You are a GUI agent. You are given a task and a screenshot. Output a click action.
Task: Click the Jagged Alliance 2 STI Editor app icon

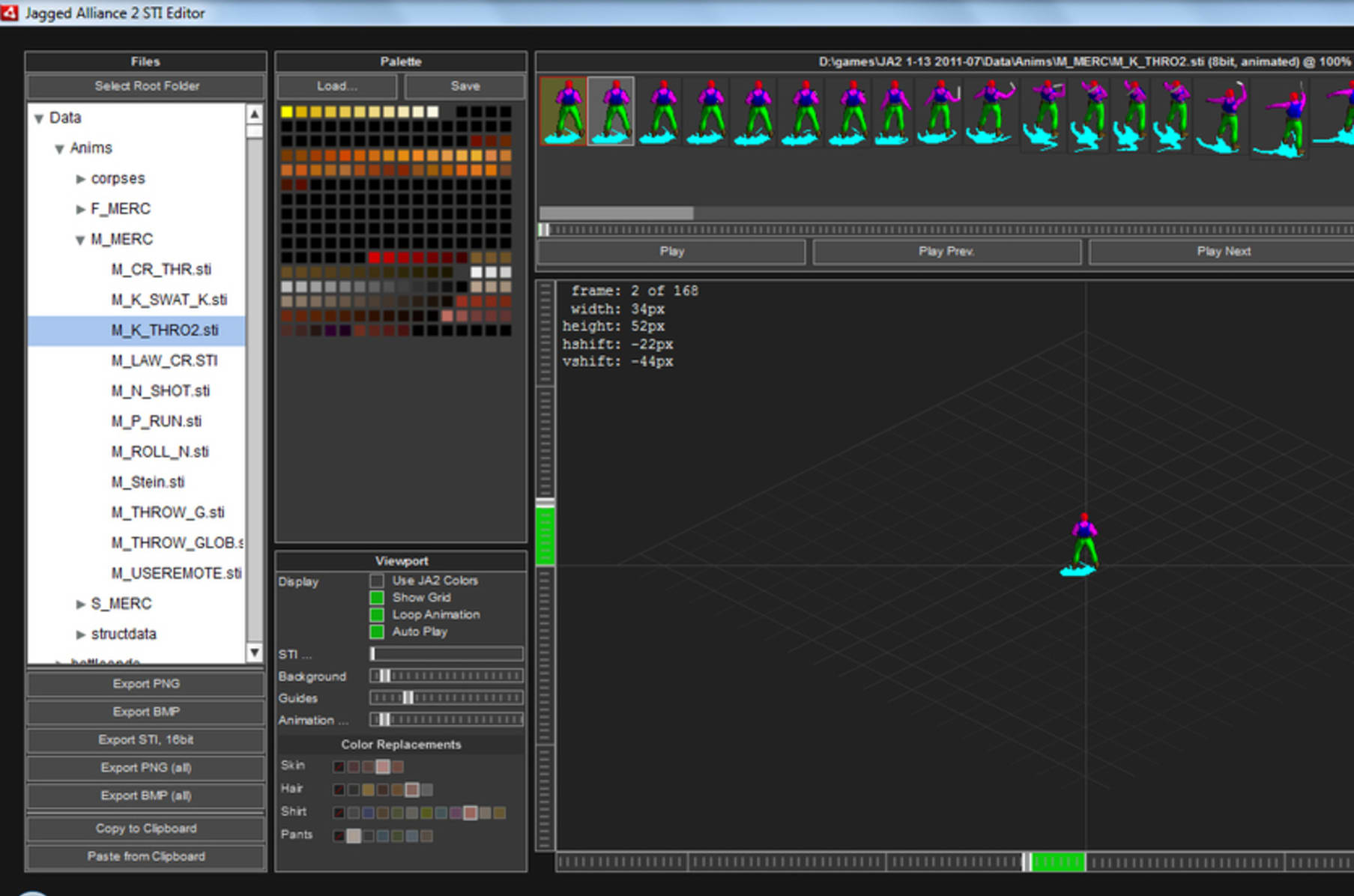[10, 13]
